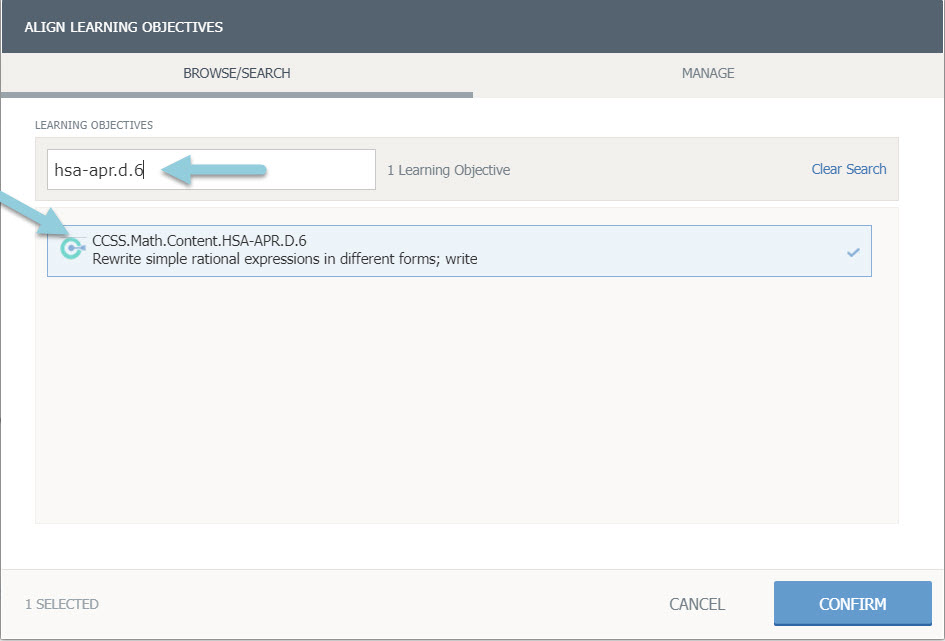Click the active tab underline under Browse/Search
The width and height of the screenshot is (945, 641).
(x=237, y=95)
